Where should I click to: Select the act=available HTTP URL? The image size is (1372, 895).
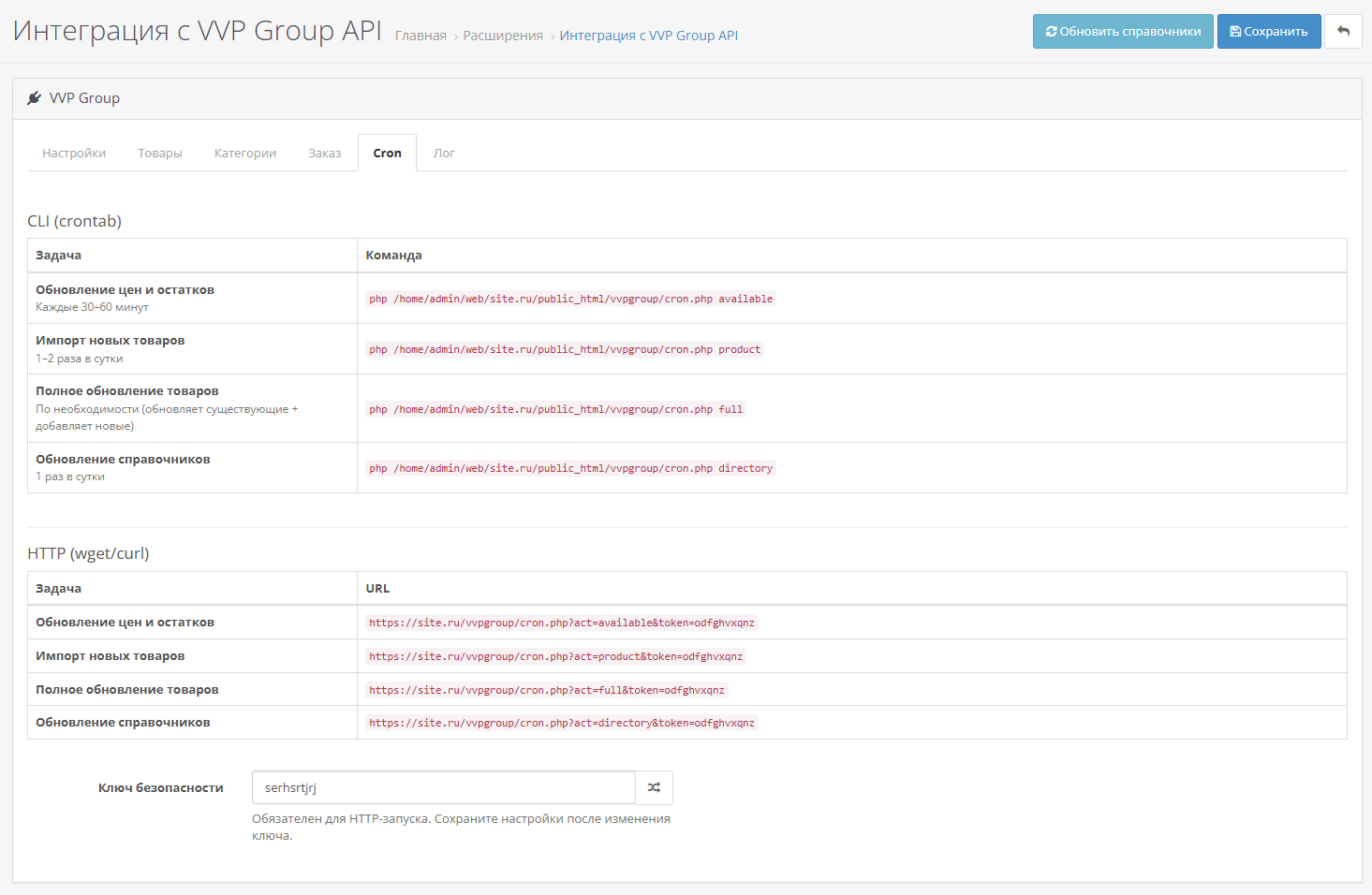tap(562, 623)
